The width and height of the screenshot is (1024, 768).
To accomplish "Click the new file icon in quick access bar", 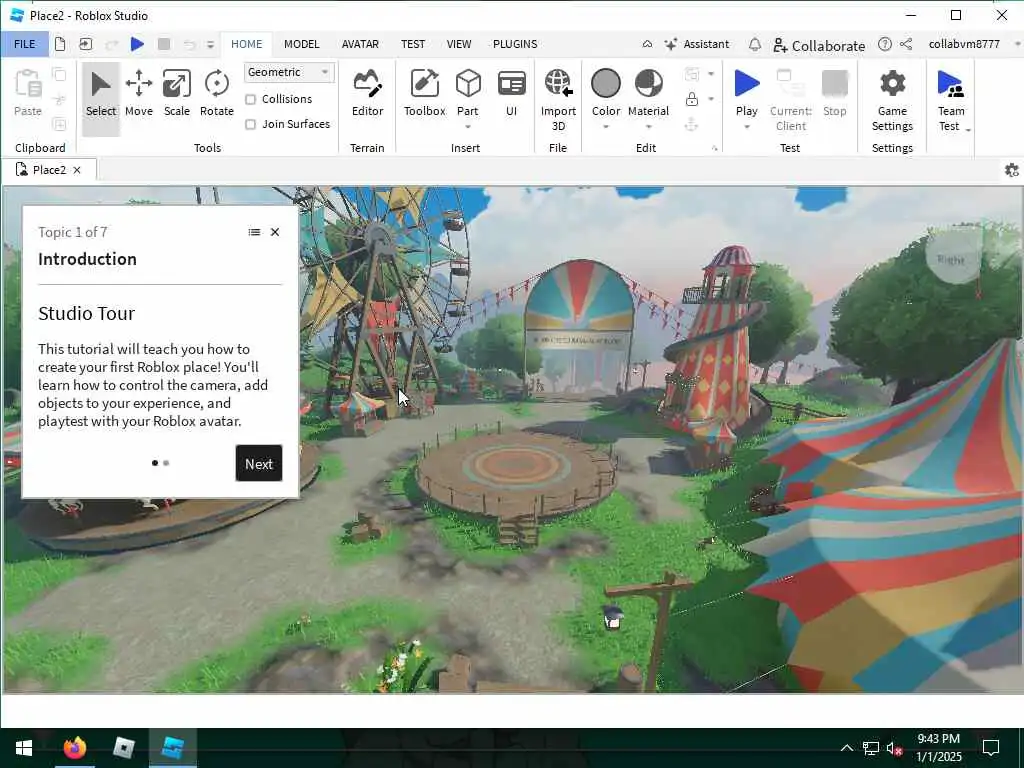I will pos(60,44).
